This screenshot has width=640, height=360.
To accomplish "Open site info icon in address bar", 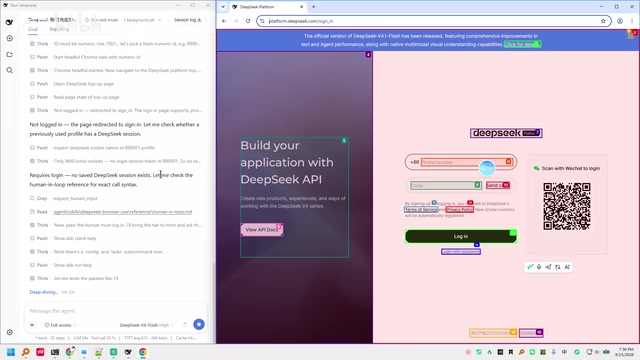I will [262, 21].
